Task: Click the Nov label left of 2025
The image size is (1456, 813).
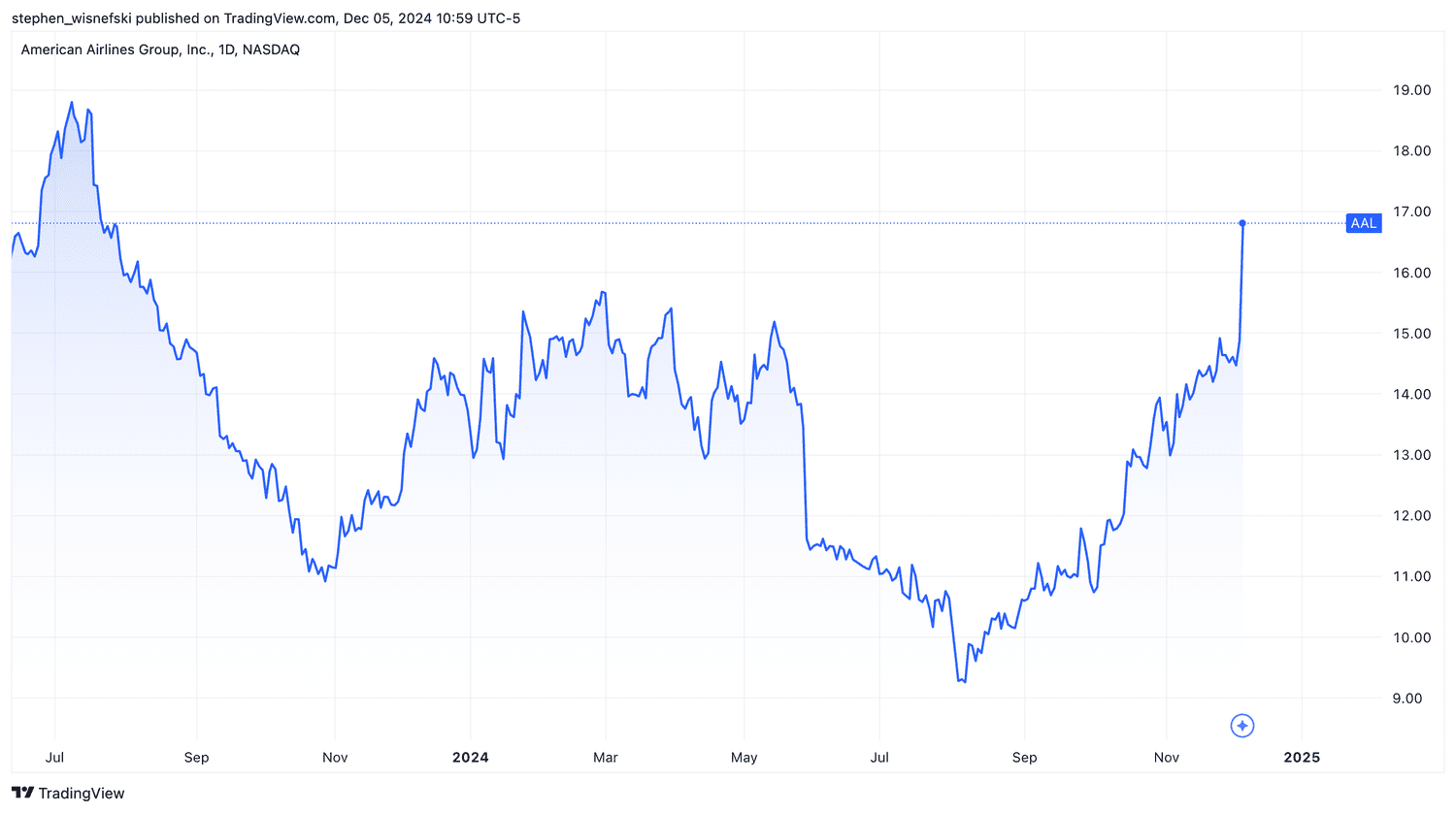Action: tap(1167, 757)
